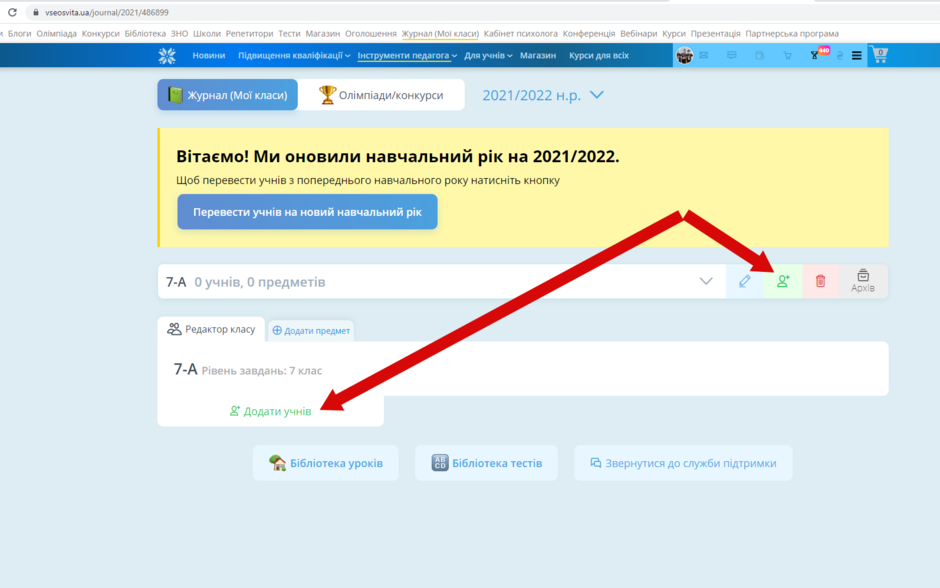Open Репетитори in top link bar
The height and width of the screenshot is (588, 940).
coord(249,34)
